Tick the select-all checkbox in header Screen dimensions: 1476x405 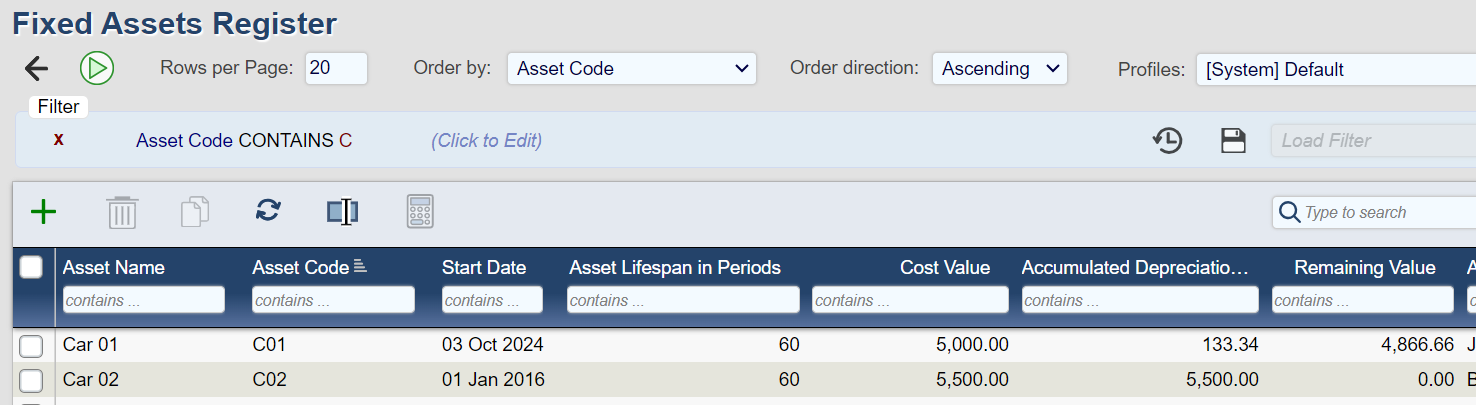pos(31,267)
